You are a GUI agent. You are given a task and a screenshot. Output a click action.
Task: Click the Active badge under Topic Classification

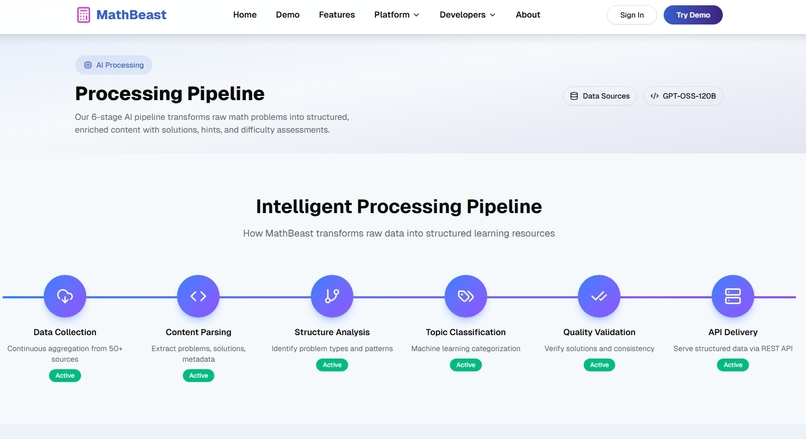click(x=466, y=365)
